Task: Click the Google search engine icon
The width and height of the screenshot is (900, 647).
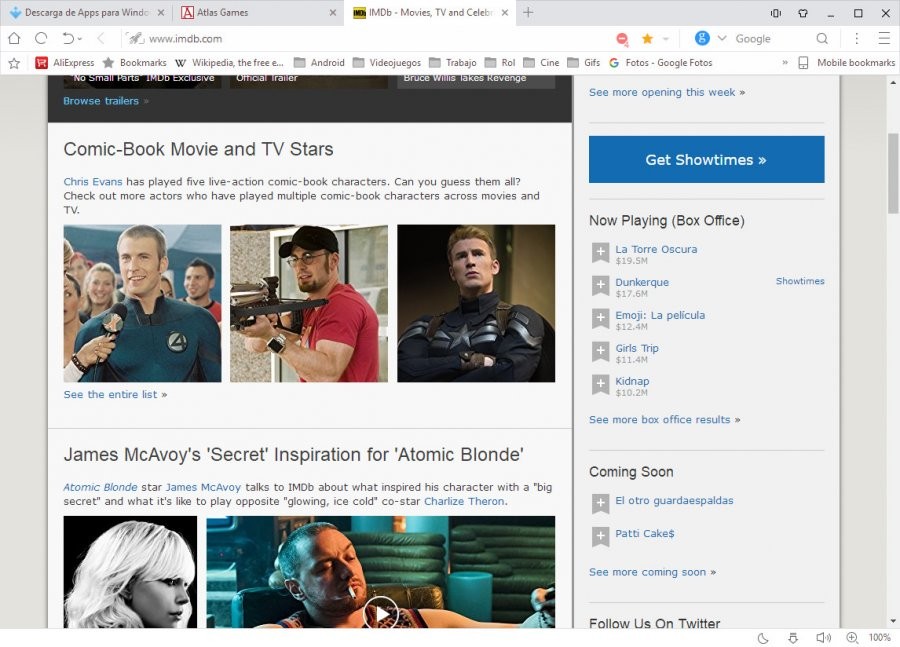Action: (x=702, y=38)
